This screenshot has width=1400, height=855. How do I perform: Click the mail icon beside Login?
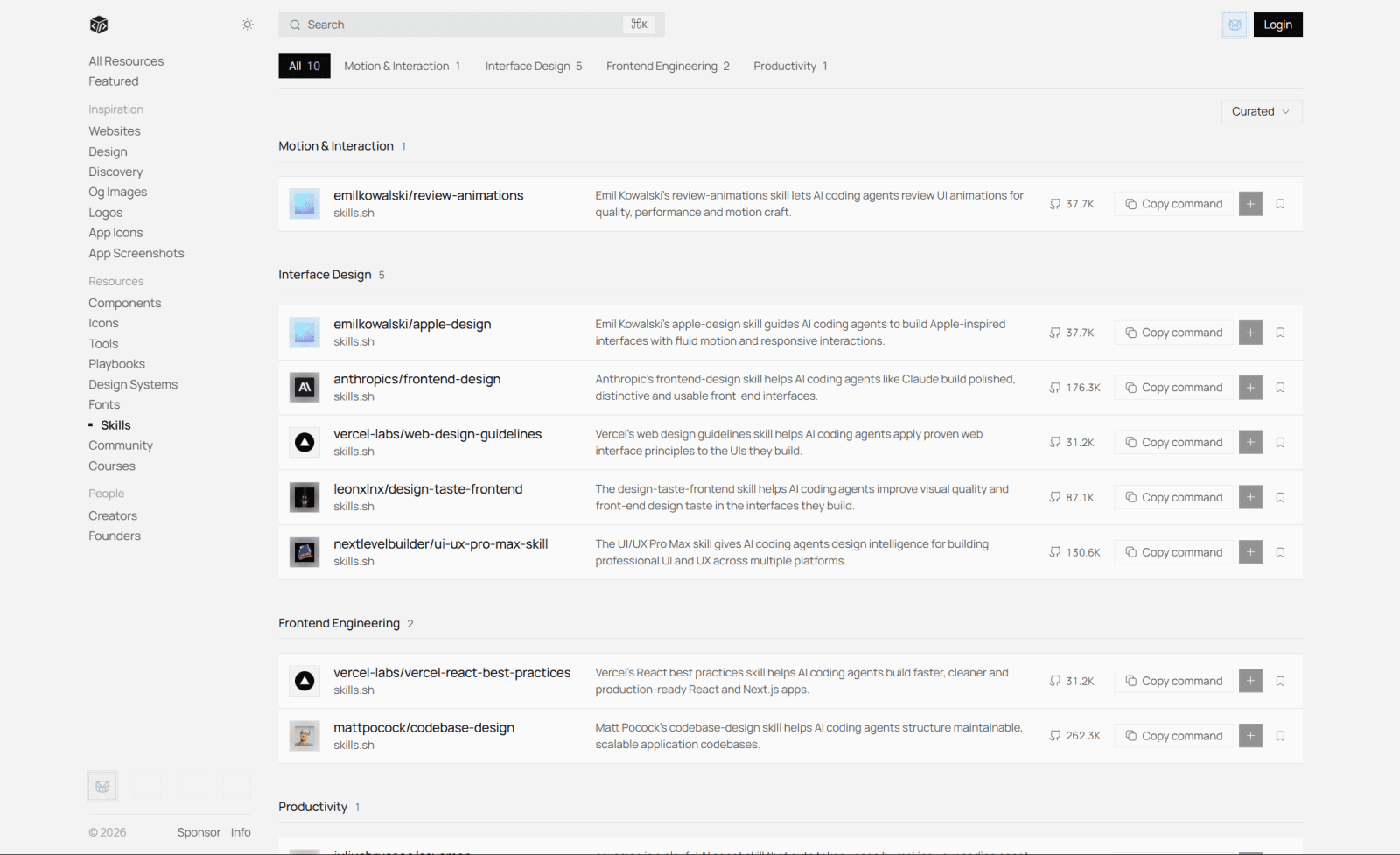point(1235,25)
